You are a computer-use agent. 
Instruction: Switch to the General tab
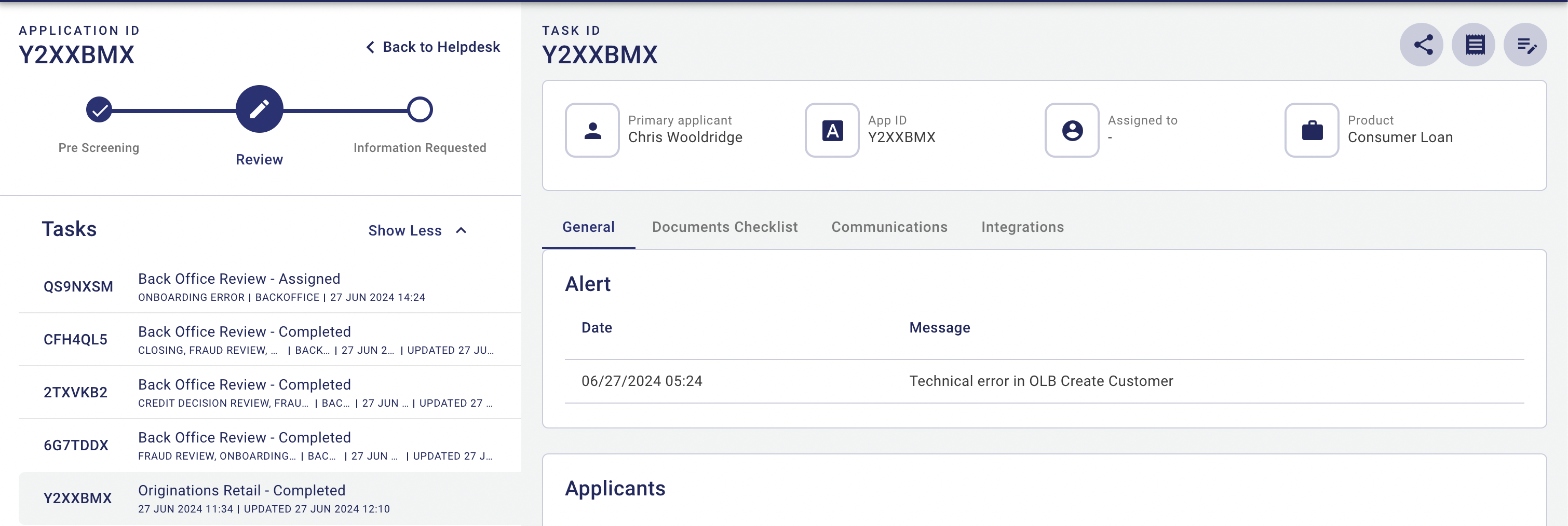pyautogui.click(x=588, y=227)
